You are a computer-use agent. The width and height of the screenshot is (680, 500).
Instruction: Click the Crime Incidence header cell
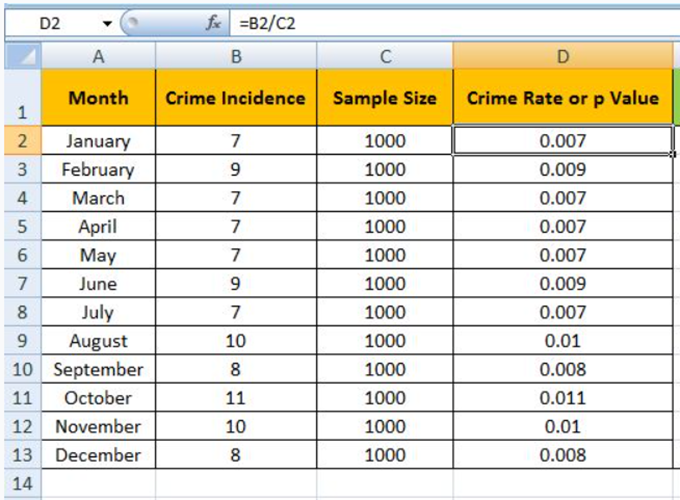tap(235, 98)
